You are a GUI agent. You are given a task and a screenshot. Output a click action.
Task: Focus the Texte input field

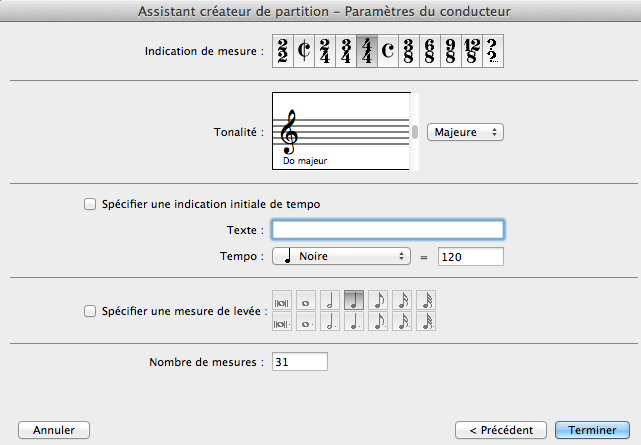[387, 230]
